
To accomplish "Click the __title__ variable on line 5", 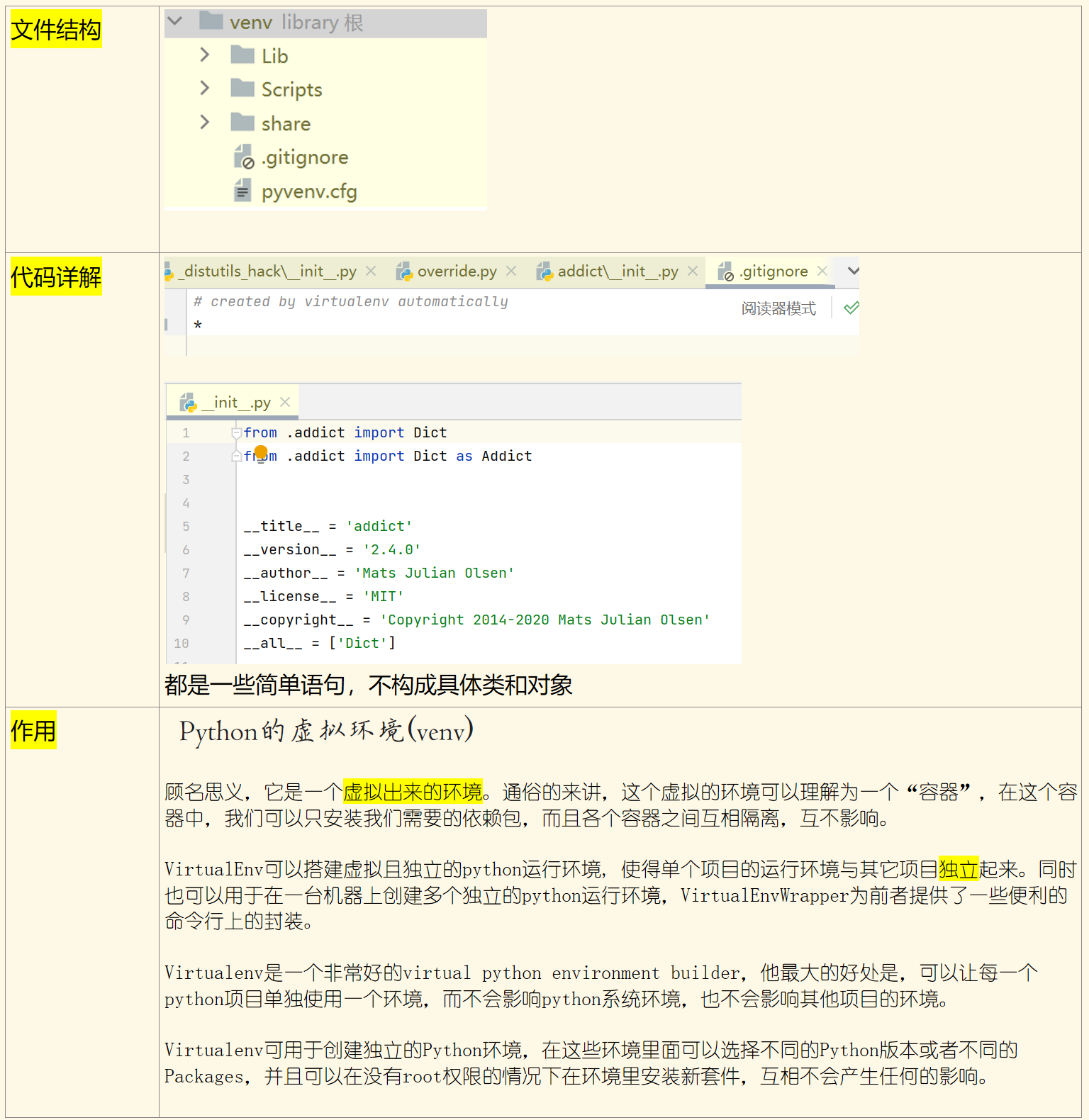I will [281, 527].
